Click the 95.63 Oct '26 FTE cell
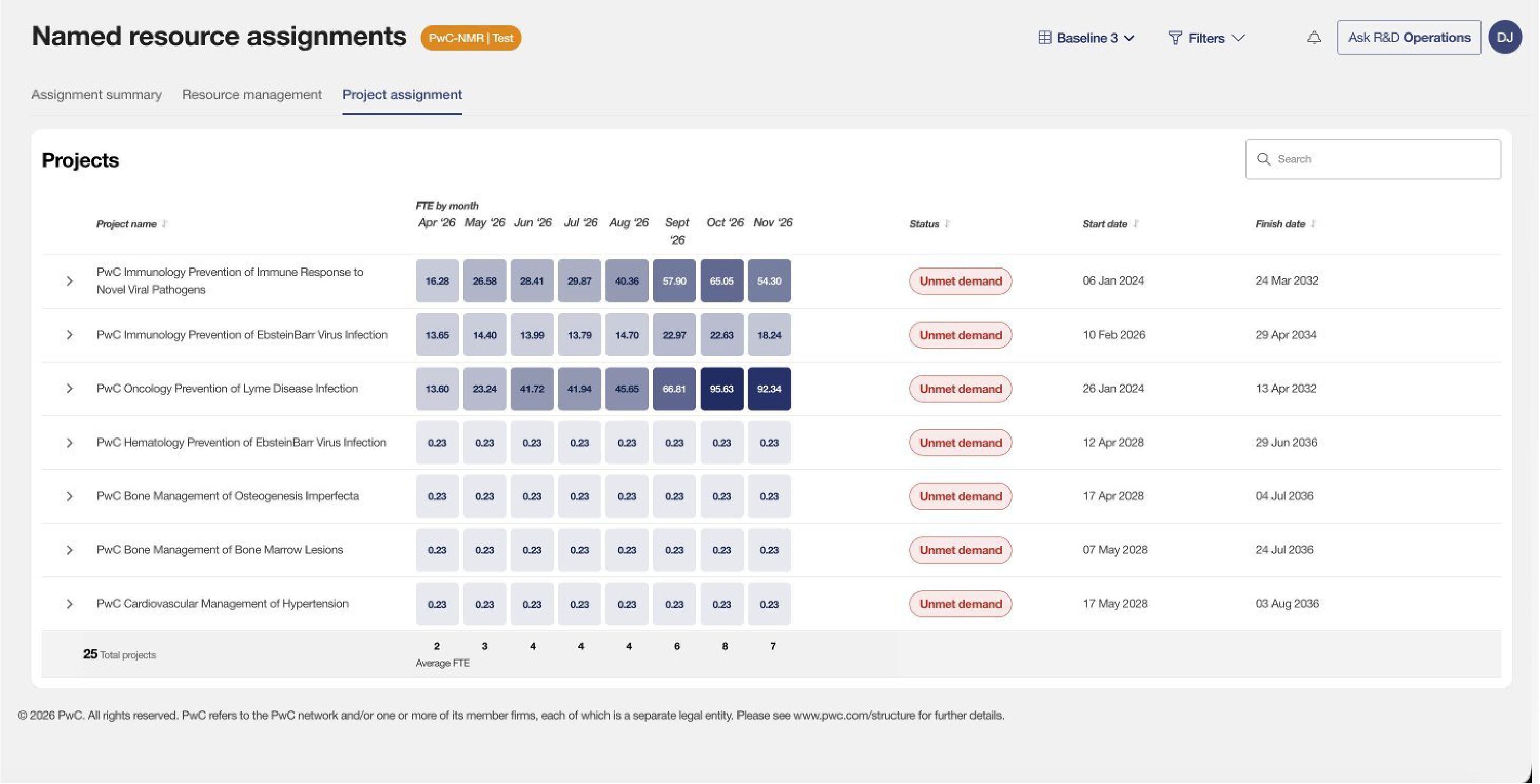Viewport: 1540px width, 784px height. click(721, 388)
